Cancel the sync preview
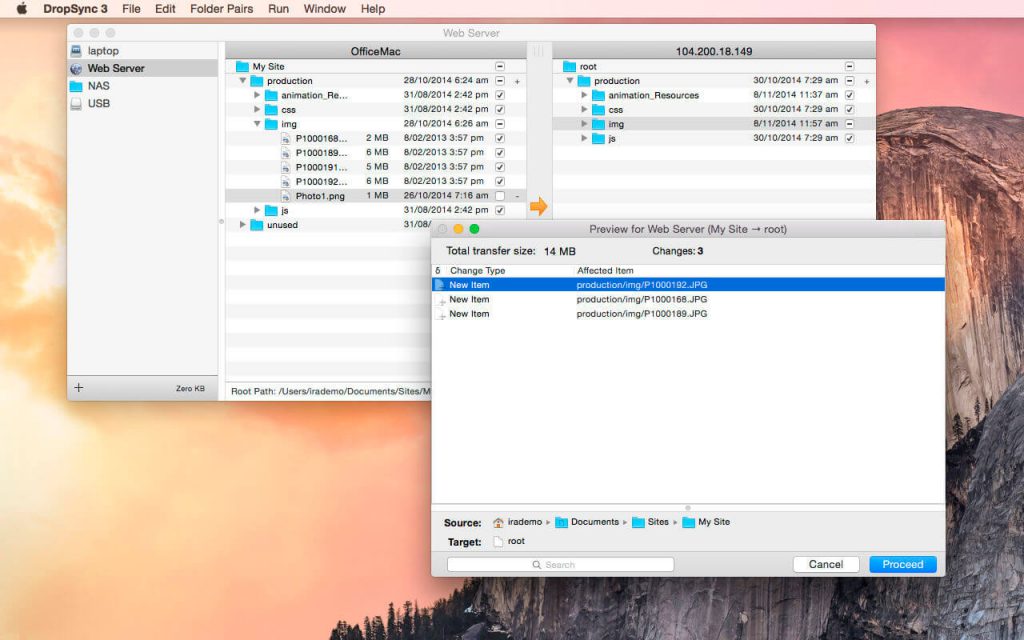This screenshot has width=1024, height=640. point(825,564)
